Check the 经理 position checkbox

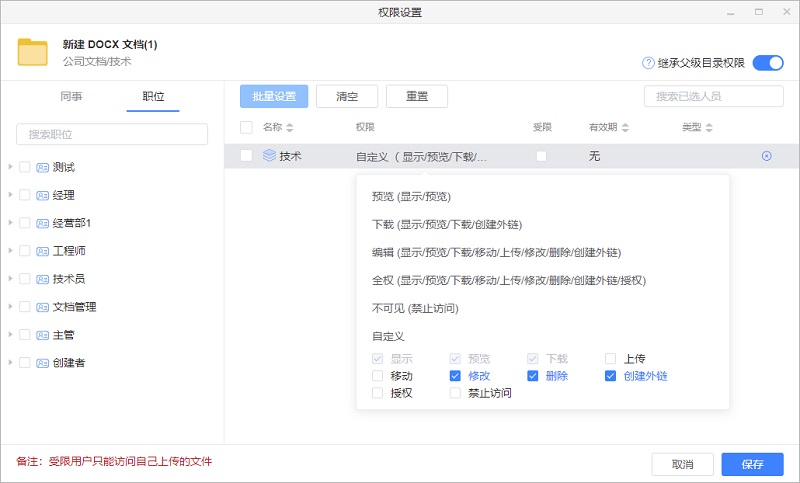tap(24, 194)
